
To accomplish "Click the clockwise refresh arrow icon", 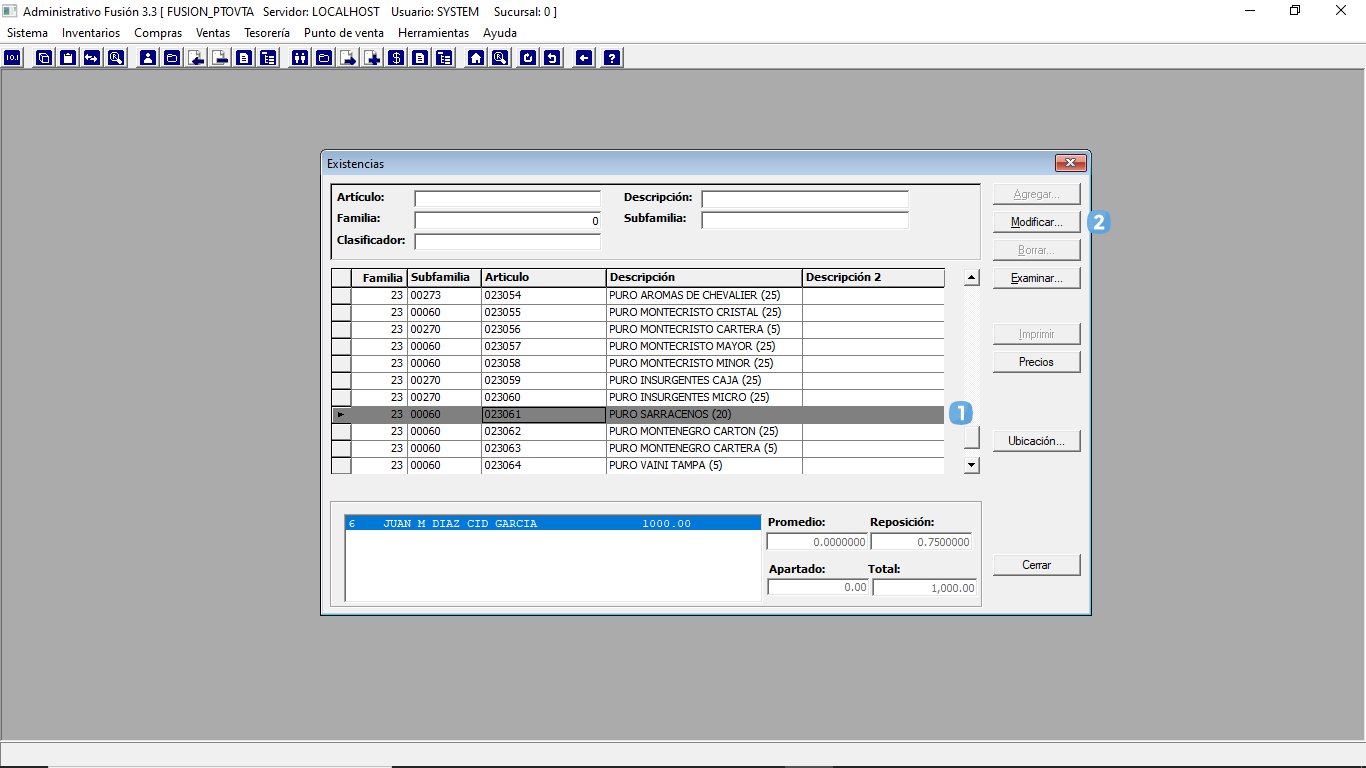I will click(528, 58).
